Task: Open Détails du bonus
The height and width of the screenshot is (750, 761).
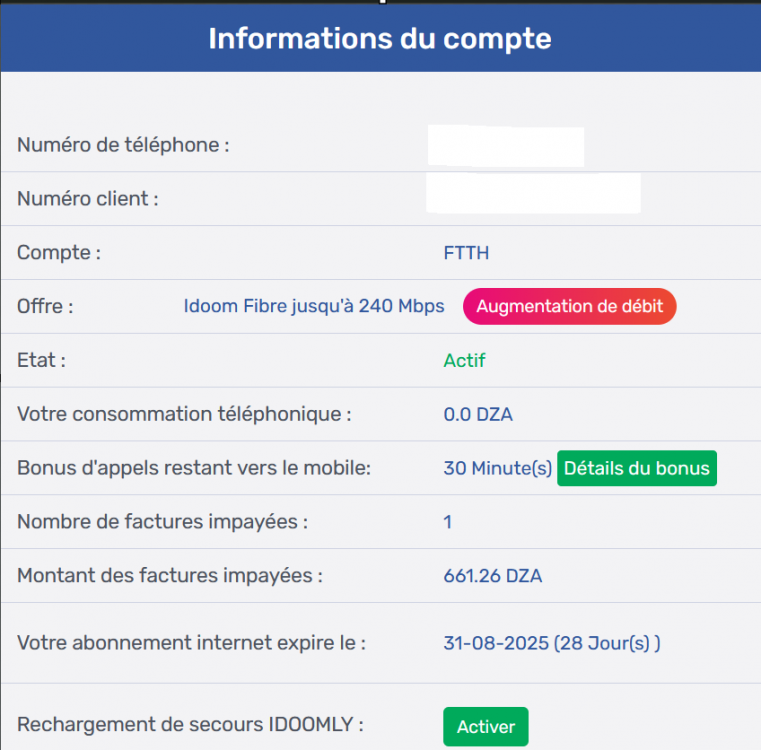Action: [636, 468]
